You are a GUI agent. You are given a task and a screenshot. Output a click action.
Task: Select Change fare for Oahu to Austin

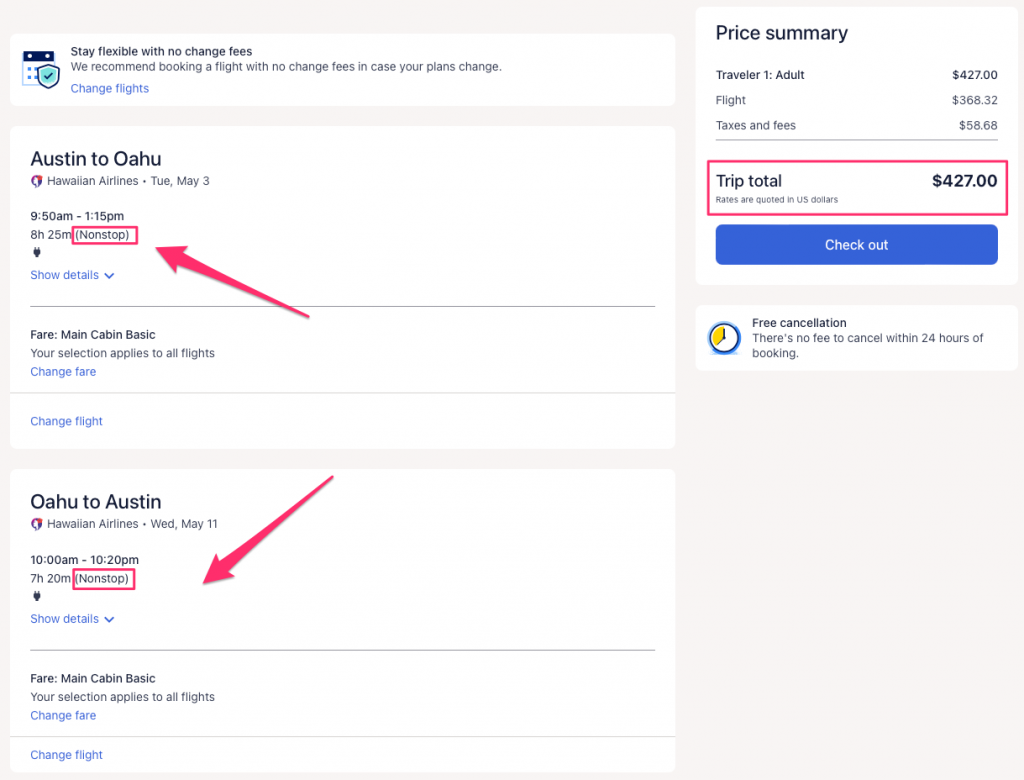click(x=63, y=715)
